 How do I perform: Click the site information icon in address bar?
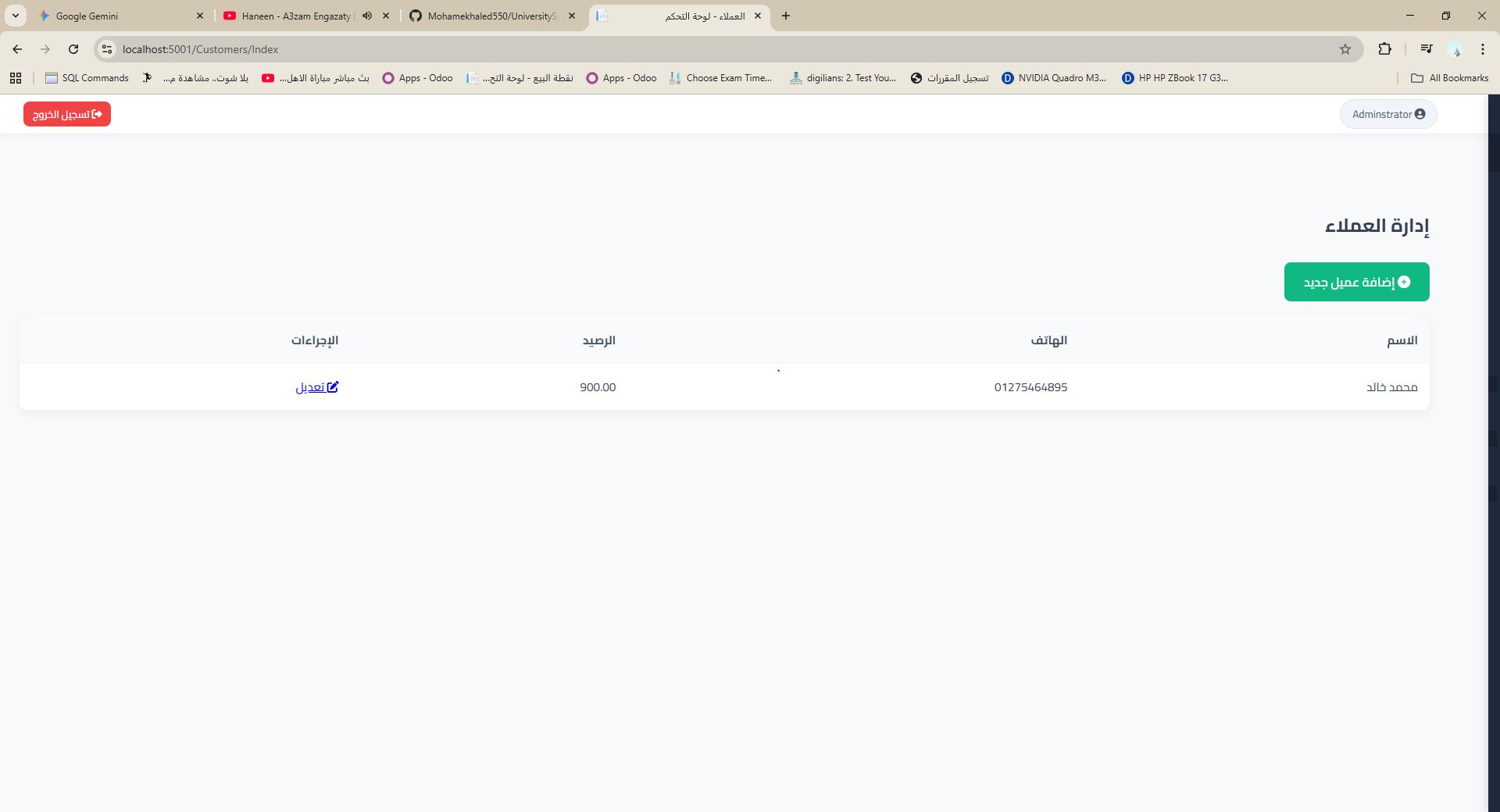107,49
